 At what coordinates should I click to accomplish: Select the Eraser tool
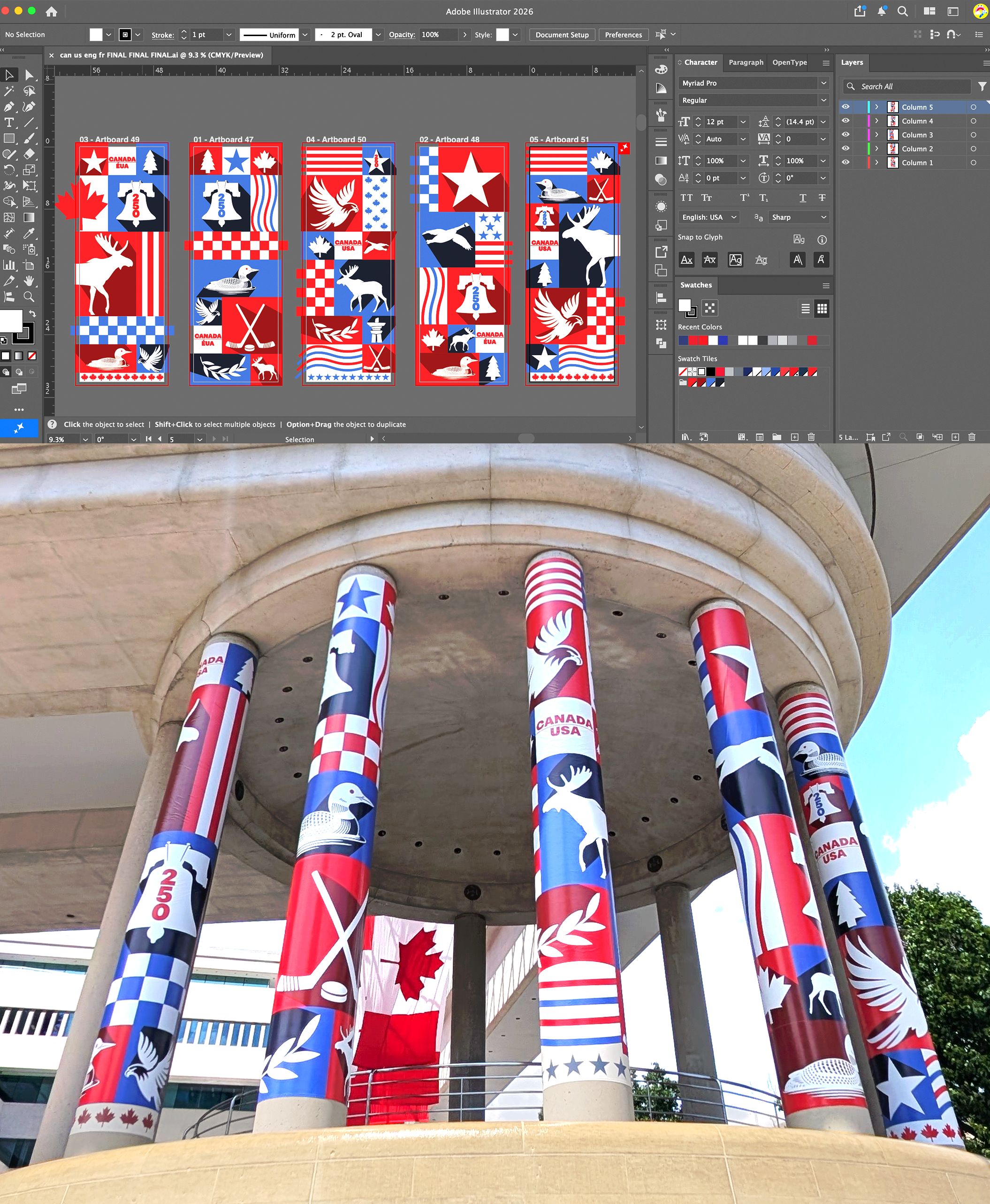coord(30,154)
